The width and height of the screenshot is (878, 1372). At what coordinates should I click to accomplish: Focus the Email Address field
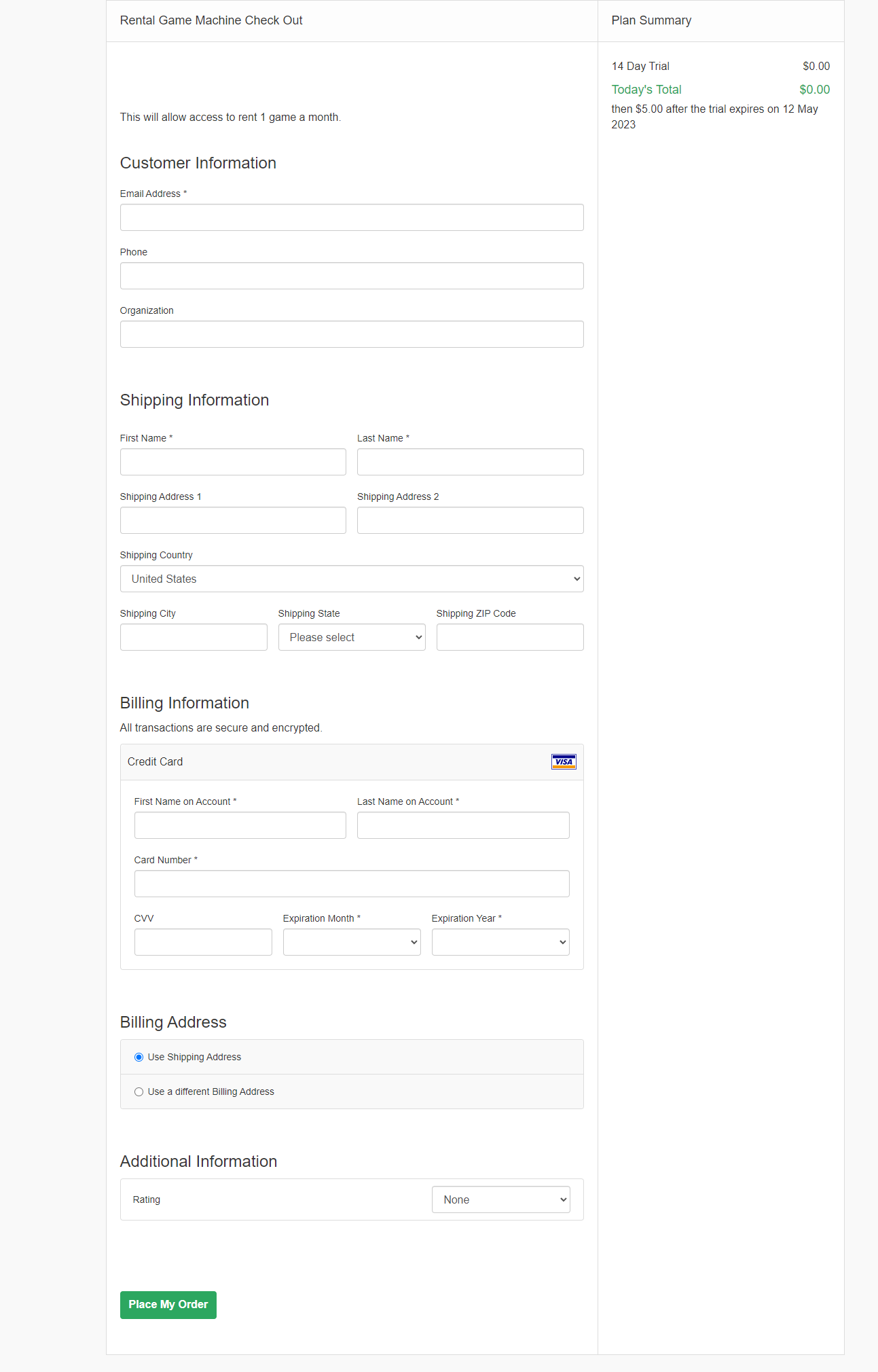pyautogui.click(x=351, y=217)
